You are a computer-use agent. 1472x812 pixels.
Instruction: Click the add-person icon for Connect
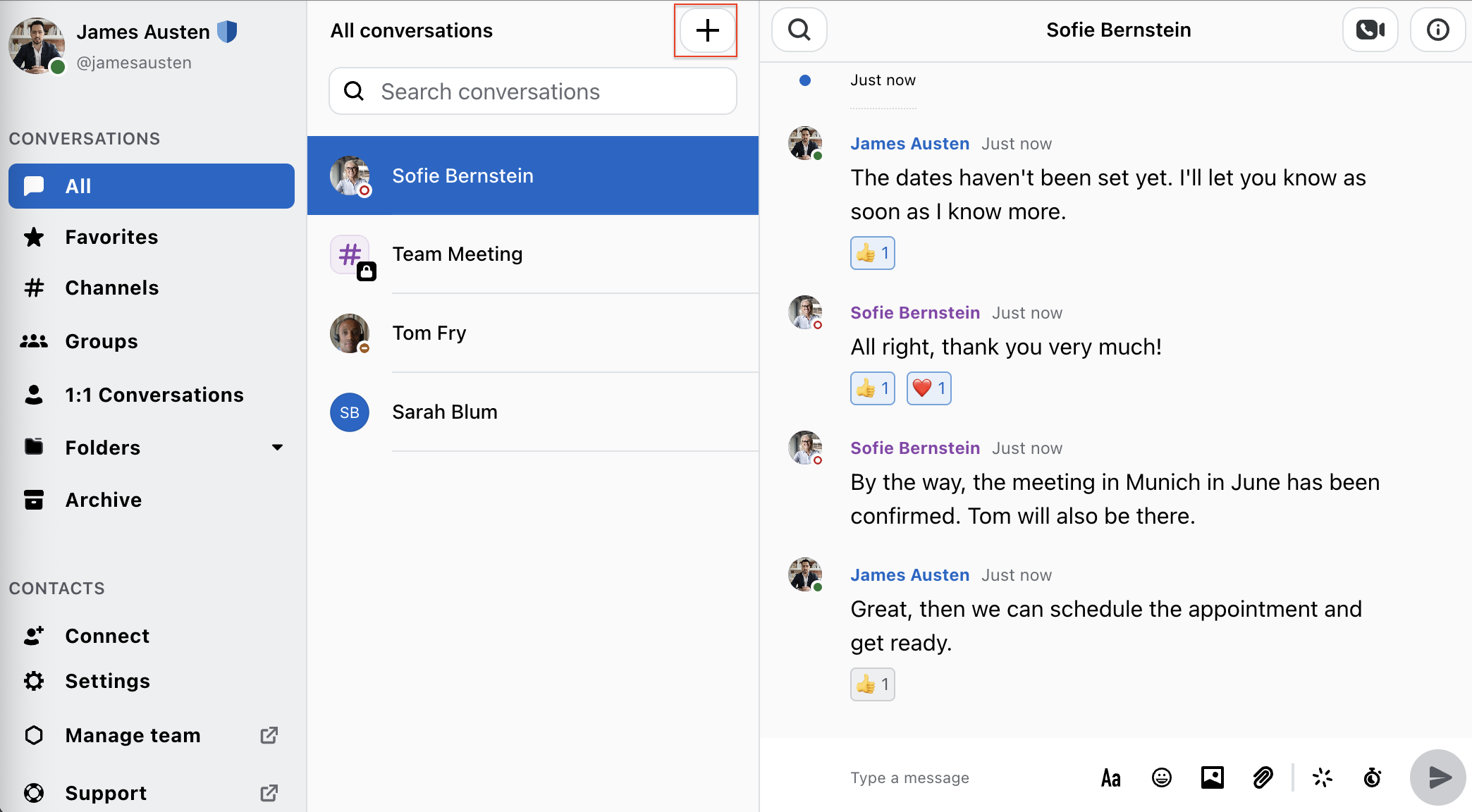click(34, 636)
